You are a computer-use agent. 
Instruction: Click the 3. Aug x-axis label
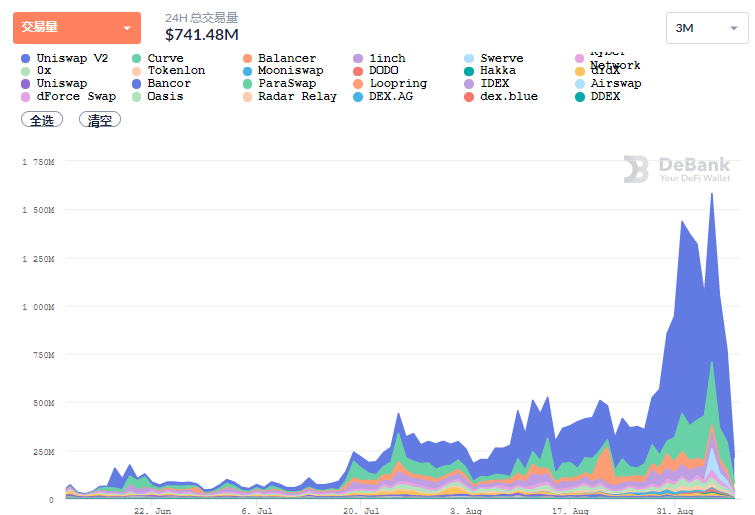[466, 511]
